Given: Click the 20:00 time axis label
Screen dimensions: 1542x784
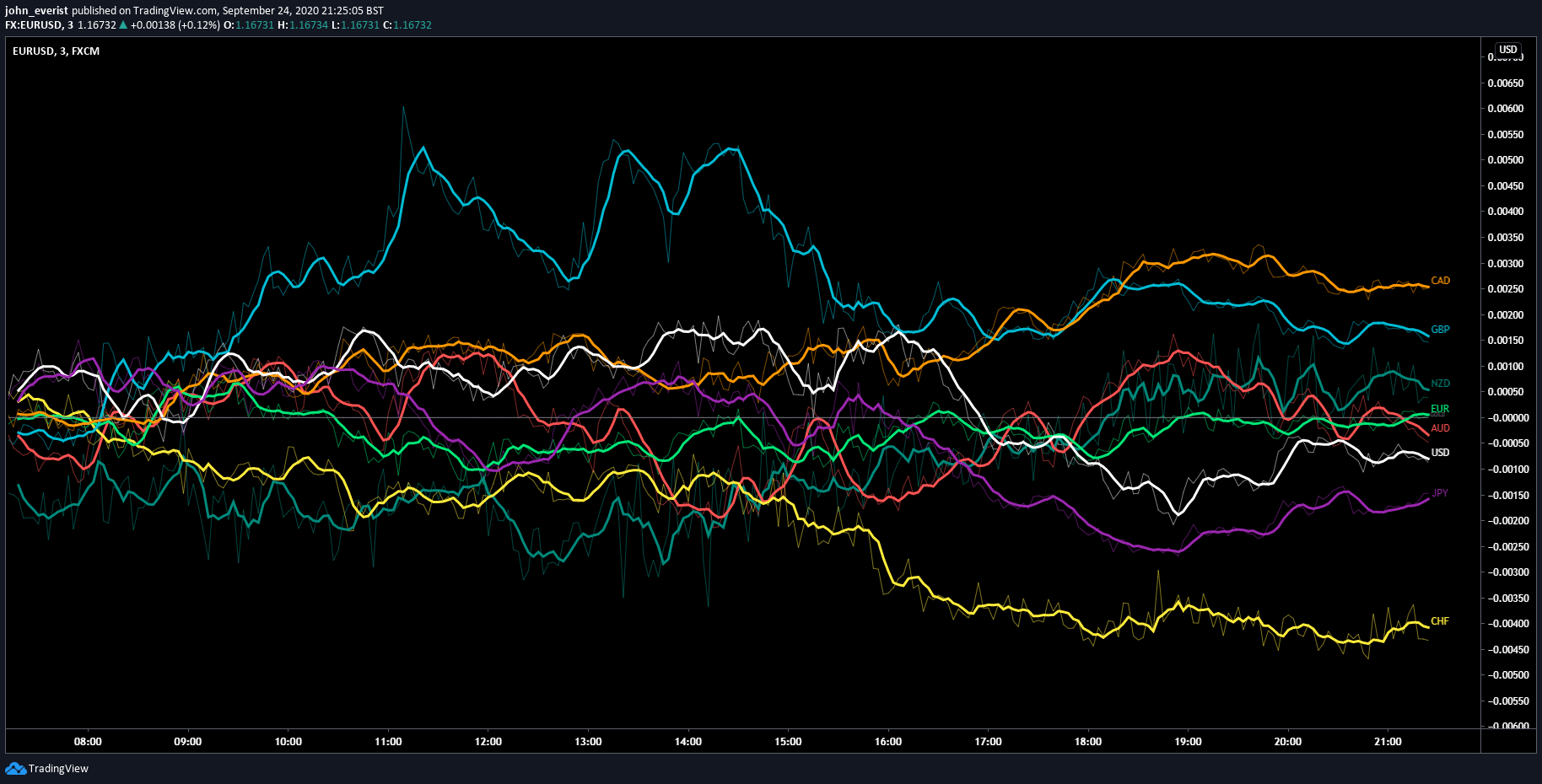Looking at the screenshot, I should pos(1288,742).
